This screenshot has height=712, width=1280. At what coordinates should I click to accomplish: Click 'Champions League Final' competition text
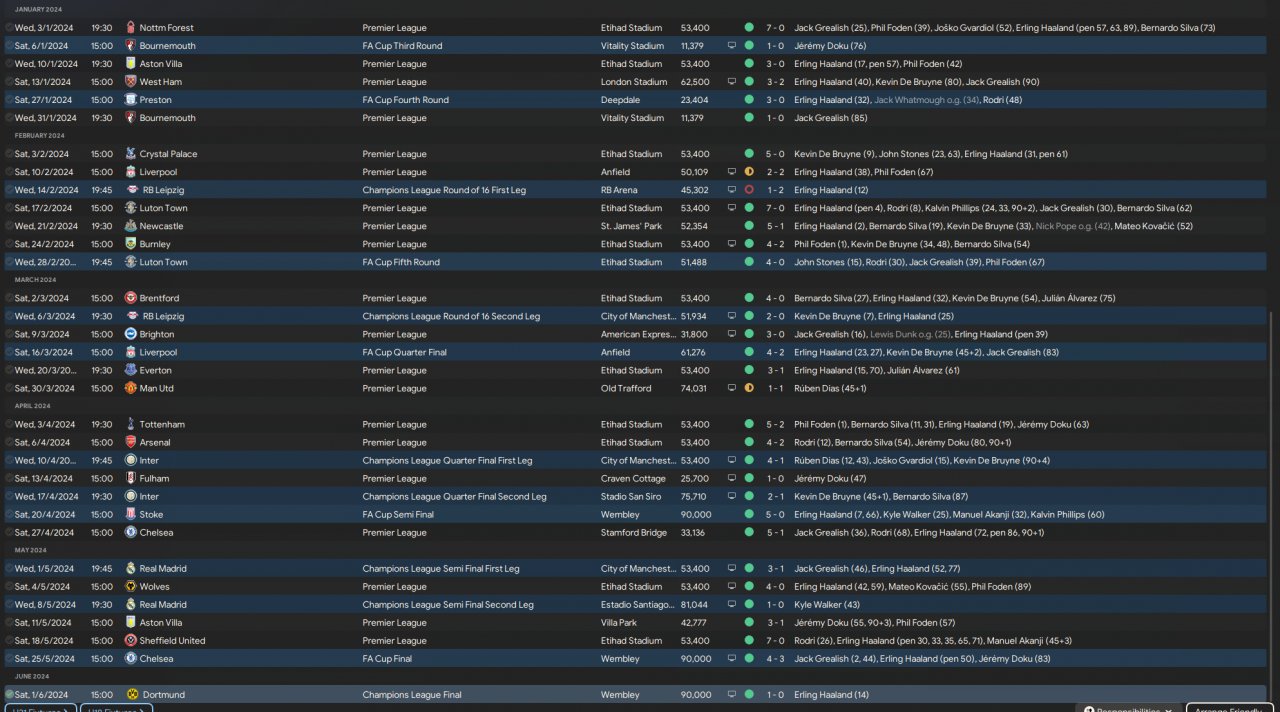coord(413,694)
